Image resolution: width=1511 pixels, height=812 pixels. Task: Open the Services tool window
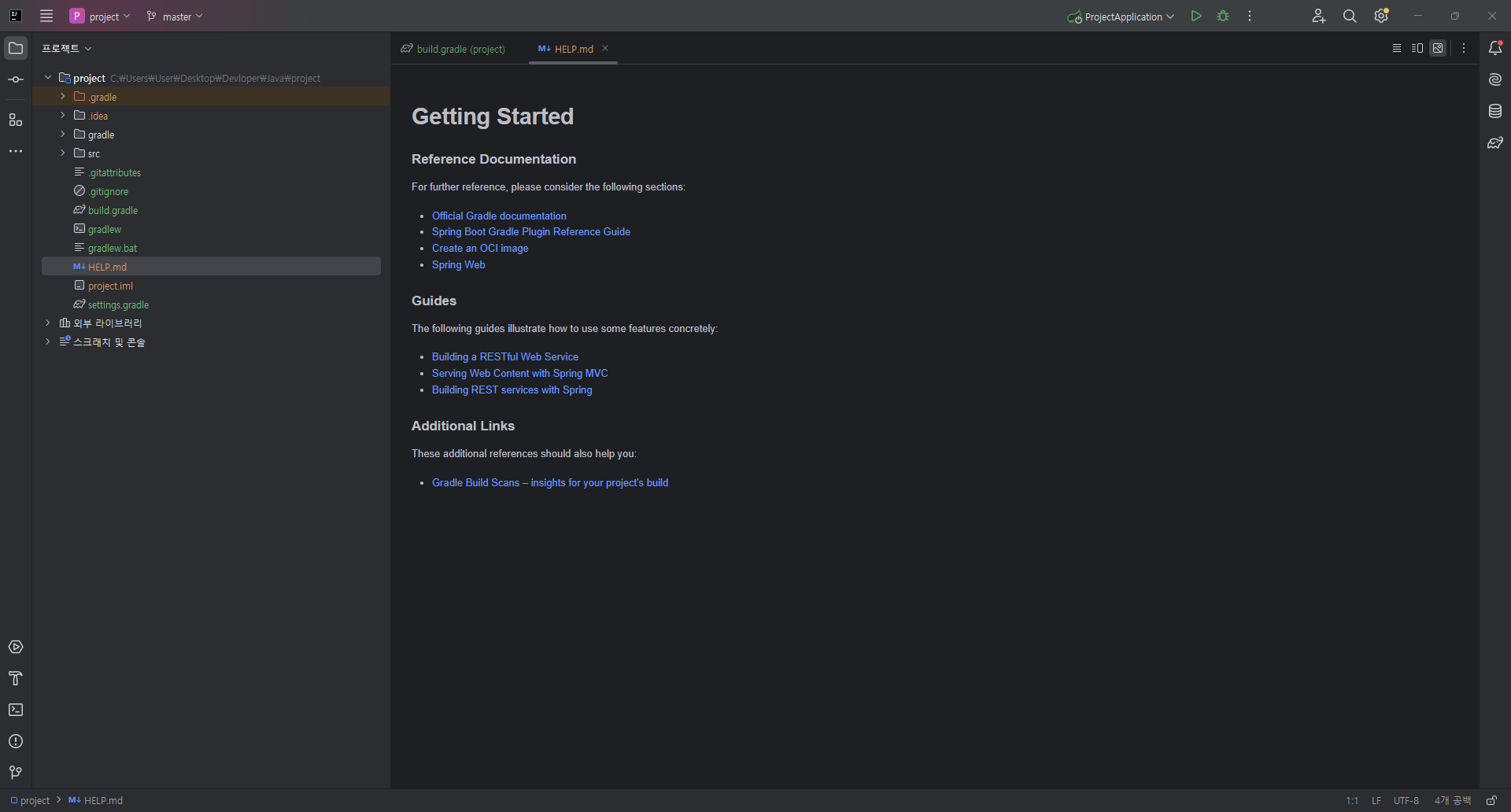tap(16, 647)
